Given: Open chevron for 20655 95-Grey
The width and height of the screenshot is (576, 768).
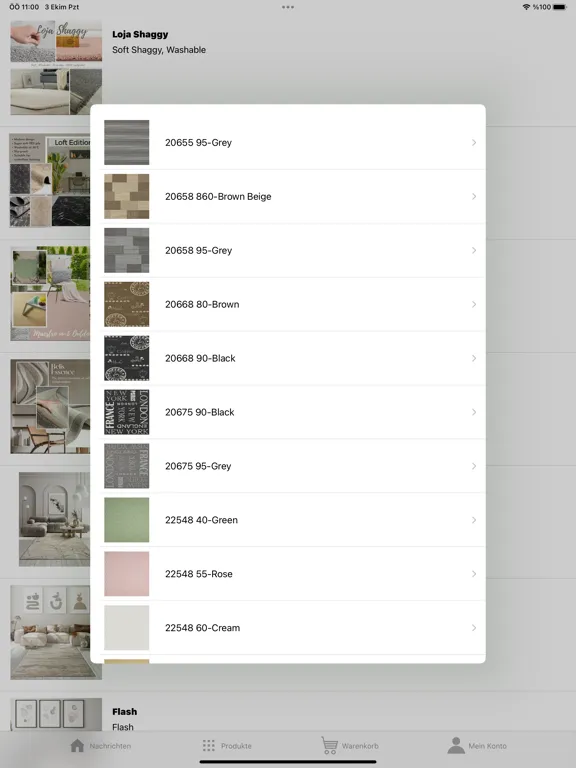Looking at the screenshot, I should (474, 143).
